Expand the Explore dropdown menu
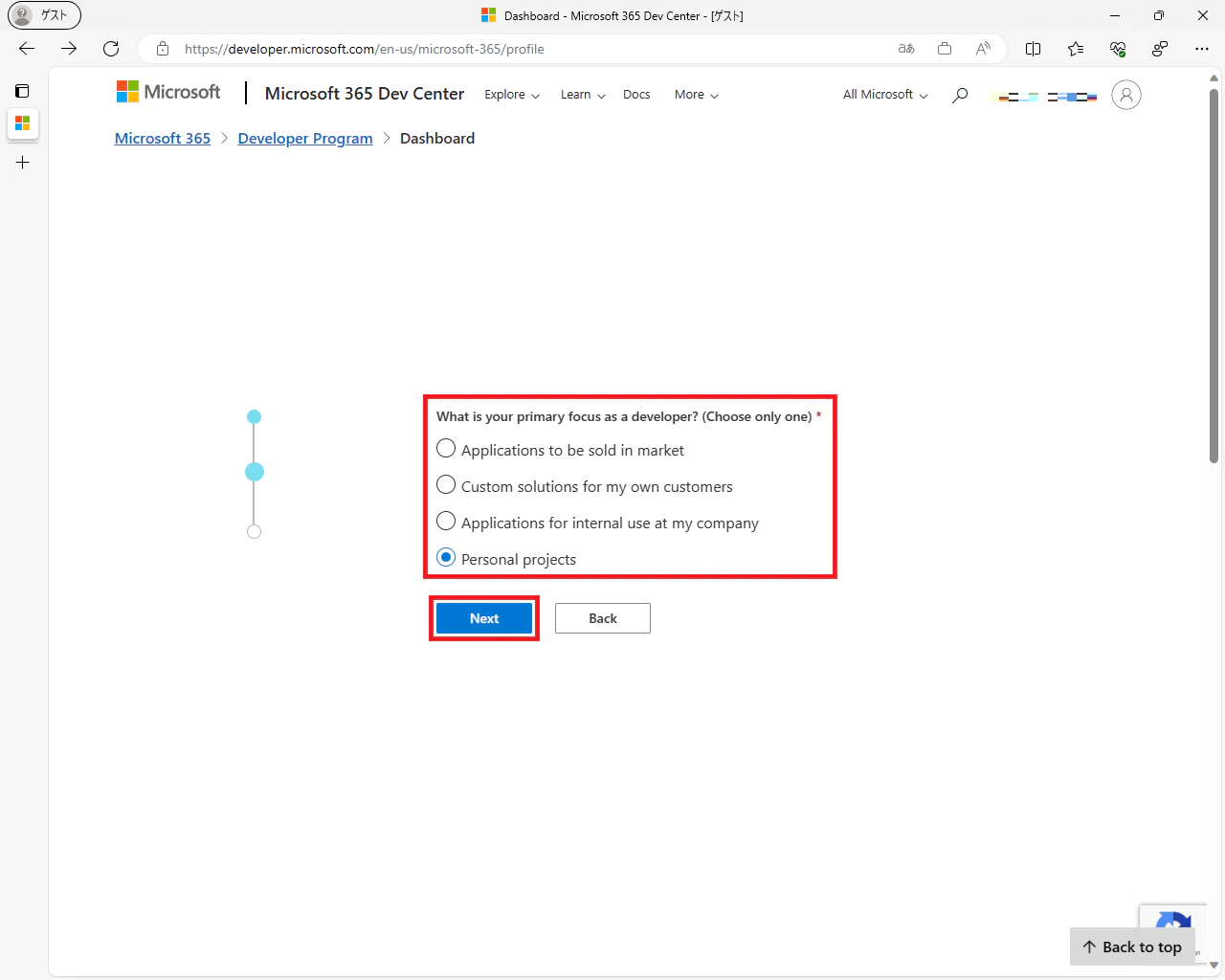The width and height of the screenshot is (1225, 980). point(512,95)
